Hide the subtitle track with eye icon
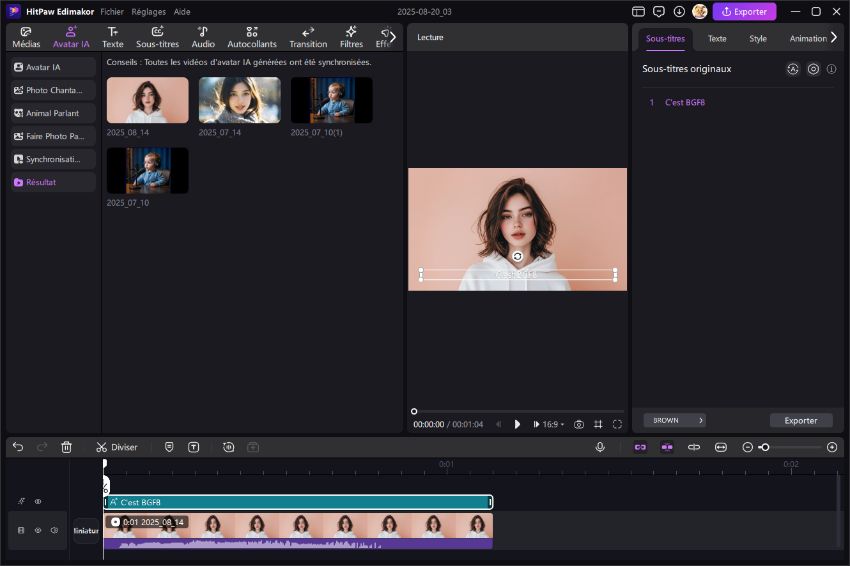Viewport: 850px width, 566px height. pos(38,502)
